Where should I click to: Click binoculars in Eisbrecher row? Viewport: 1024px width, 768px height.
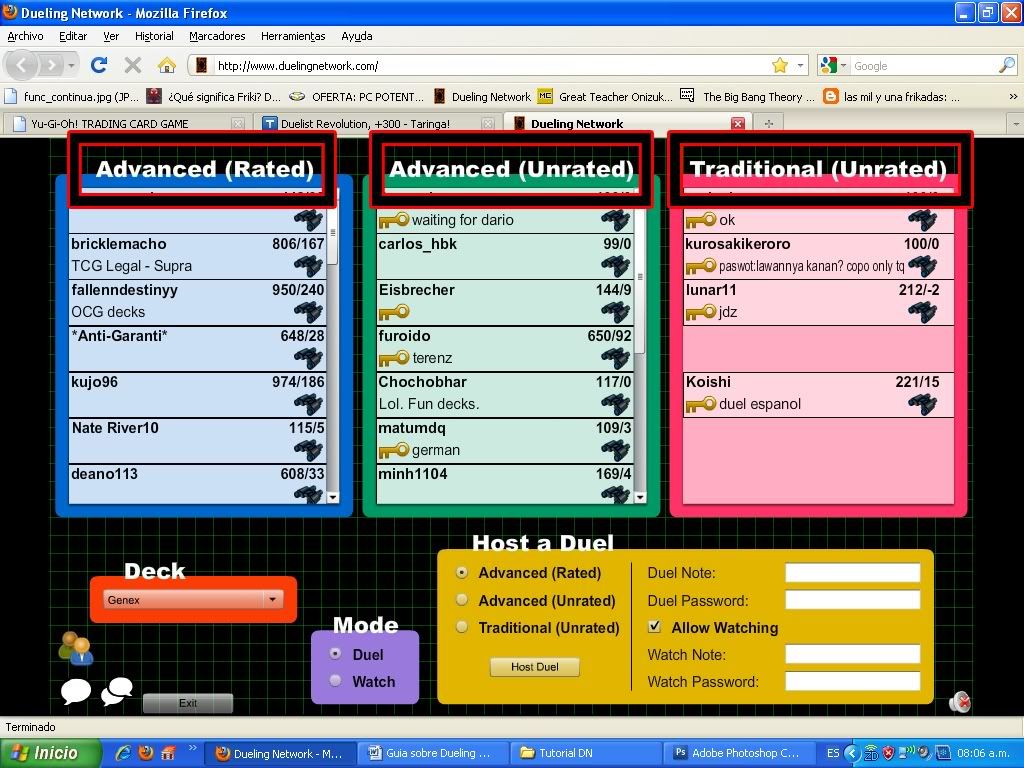tap(615, 312)
